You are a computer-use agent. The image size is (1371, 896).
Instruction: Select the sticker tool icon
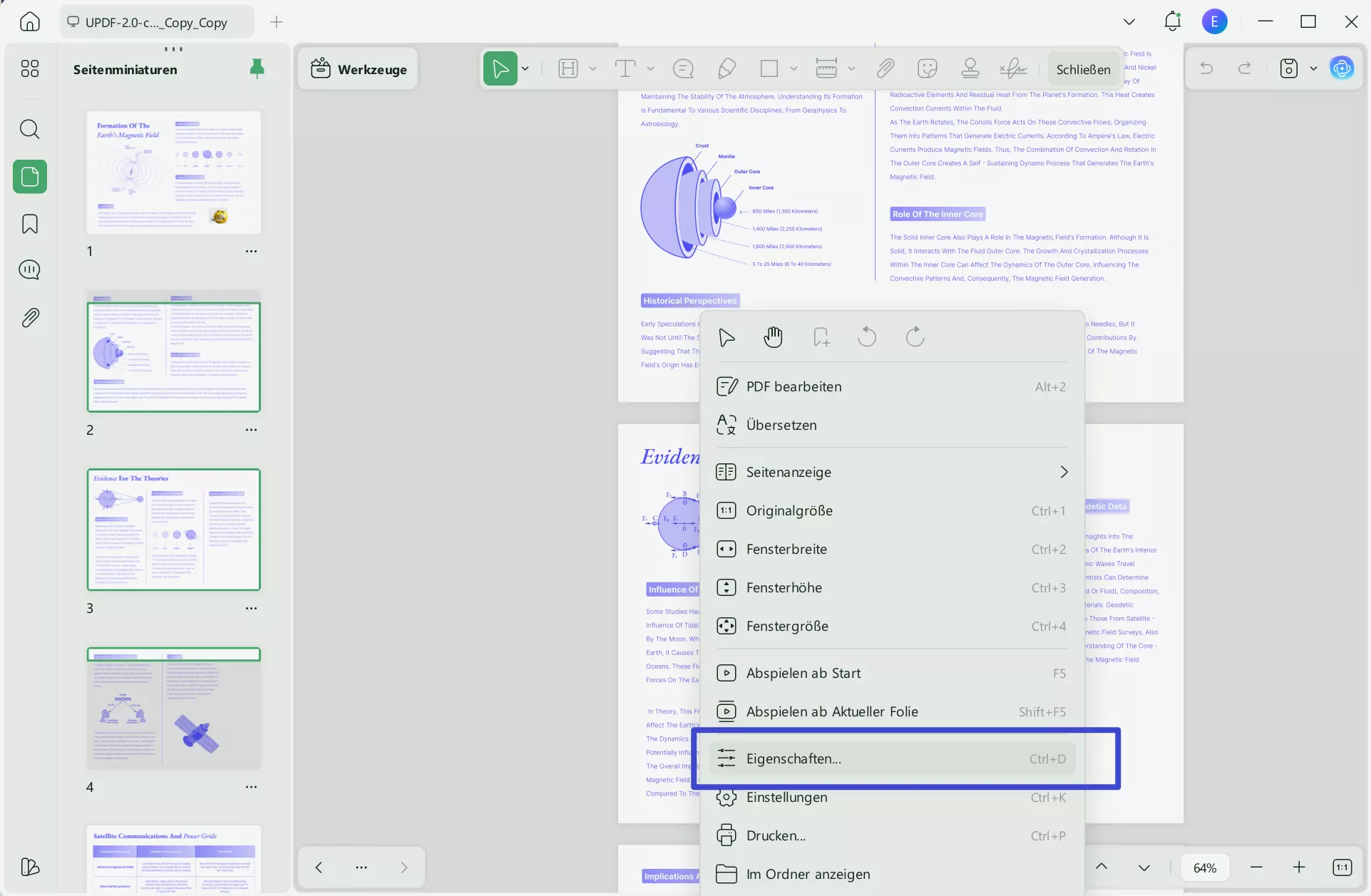[927, 69]
